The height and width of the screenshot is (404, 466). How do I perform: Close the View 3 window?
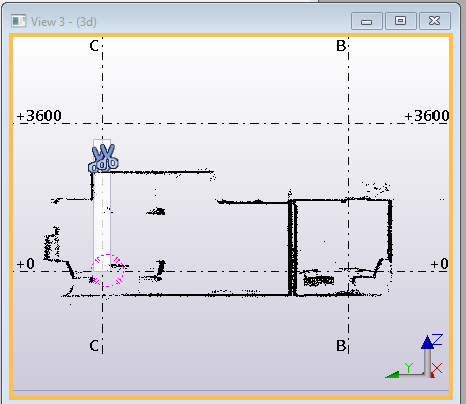pyautogui.click(x=435, y=22)
